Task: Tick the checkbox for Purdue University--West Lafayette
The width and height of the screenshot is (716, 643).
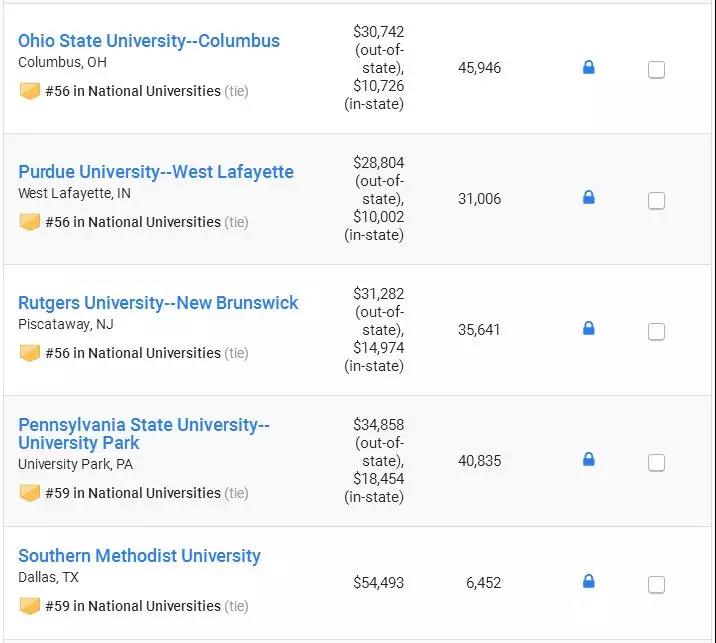Action: point(656,201)
